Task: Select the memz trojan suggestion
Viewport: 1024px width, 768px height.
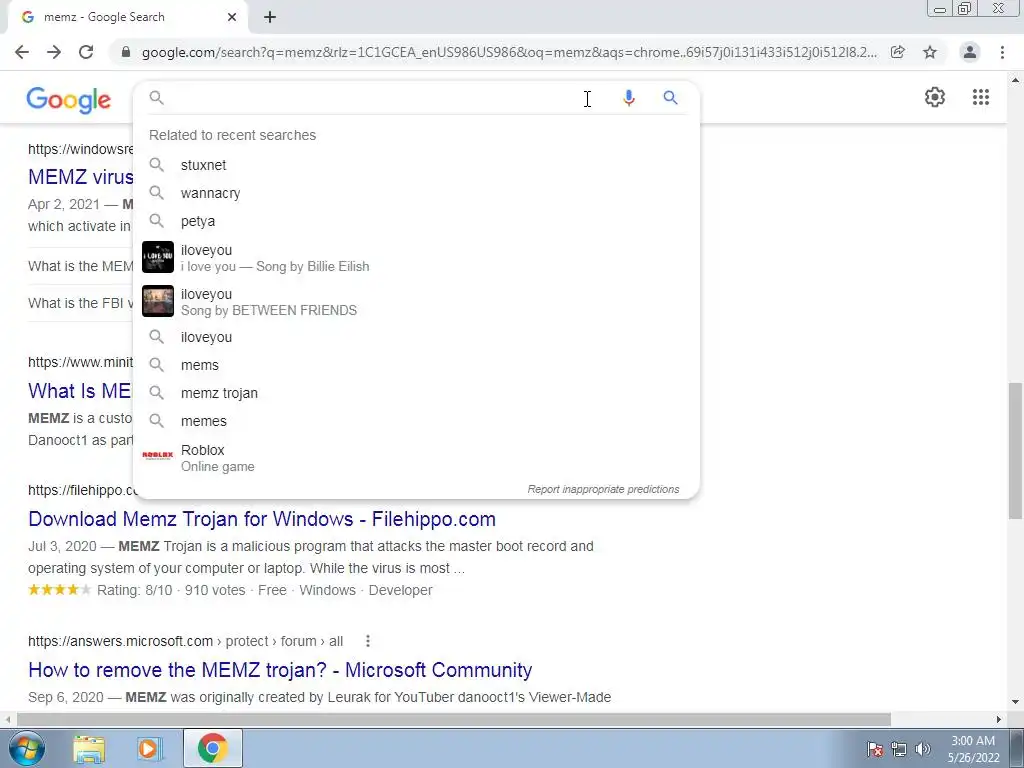Action: click(x=416, y=393)
